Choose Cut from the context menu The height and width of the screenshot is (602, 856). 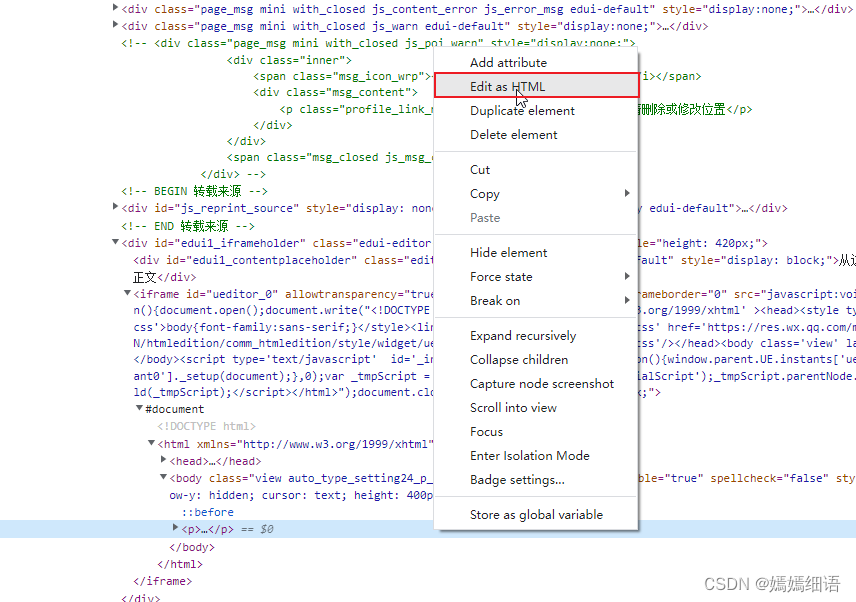536,170
